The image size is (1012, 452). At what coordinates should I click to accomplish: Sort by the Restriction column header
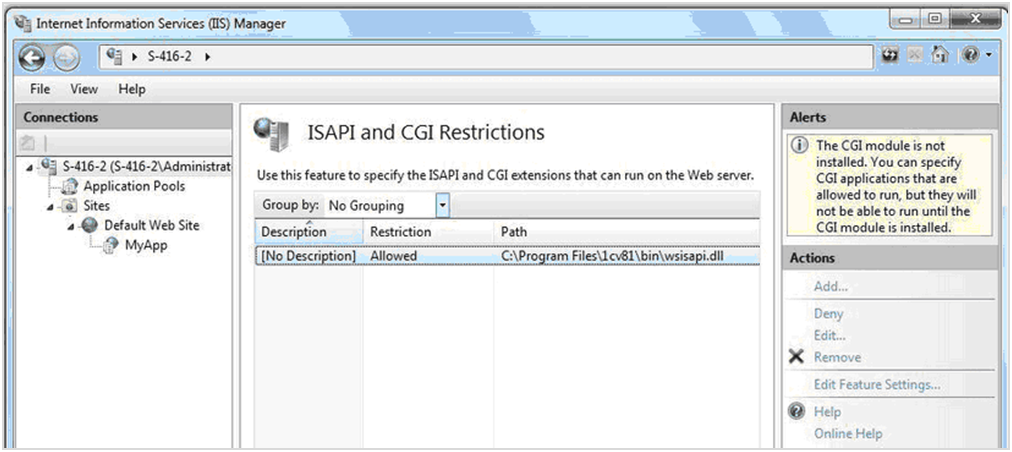pos(400,232)
